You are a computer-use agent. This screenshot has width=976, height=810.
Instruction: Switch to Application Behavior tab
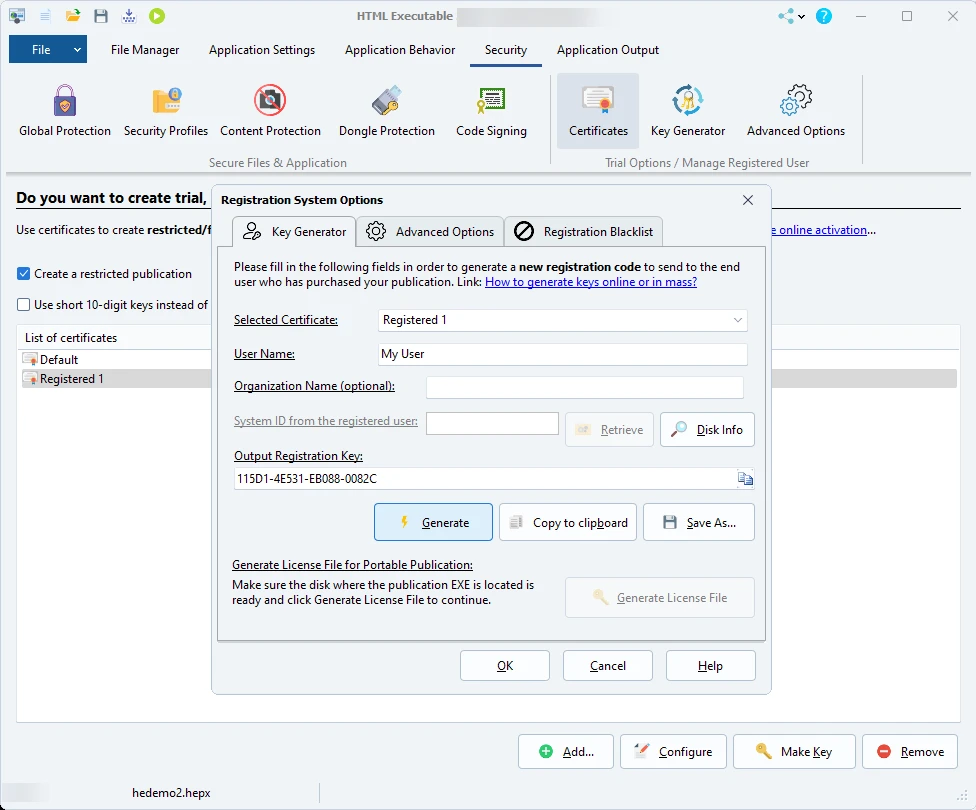[400, 50]
